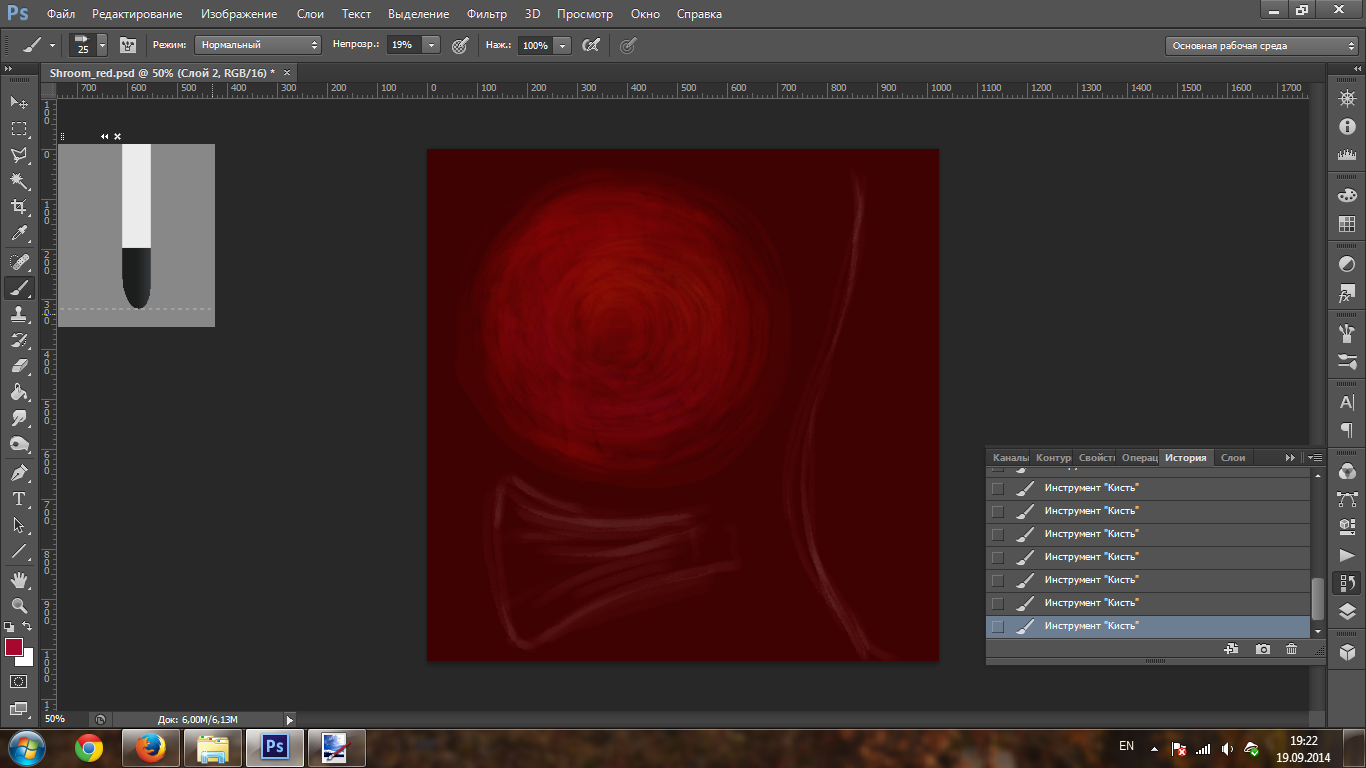Choose the Horizontal Type tool
Image resolution: width=1366 pixels, height=768 pixels.
tap(19, 499)
